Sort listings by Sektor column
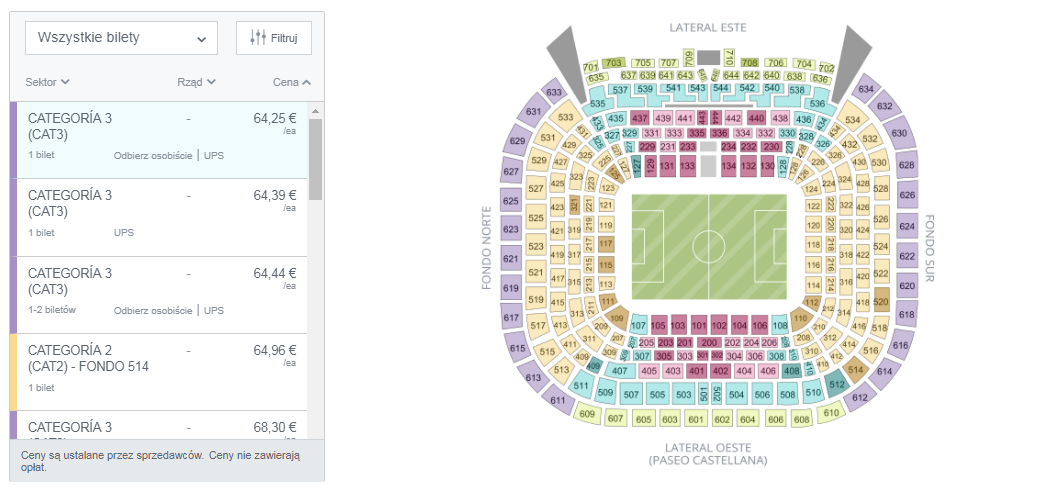The height and width of the screenshot is (489, 1044). tap(47, 82)
